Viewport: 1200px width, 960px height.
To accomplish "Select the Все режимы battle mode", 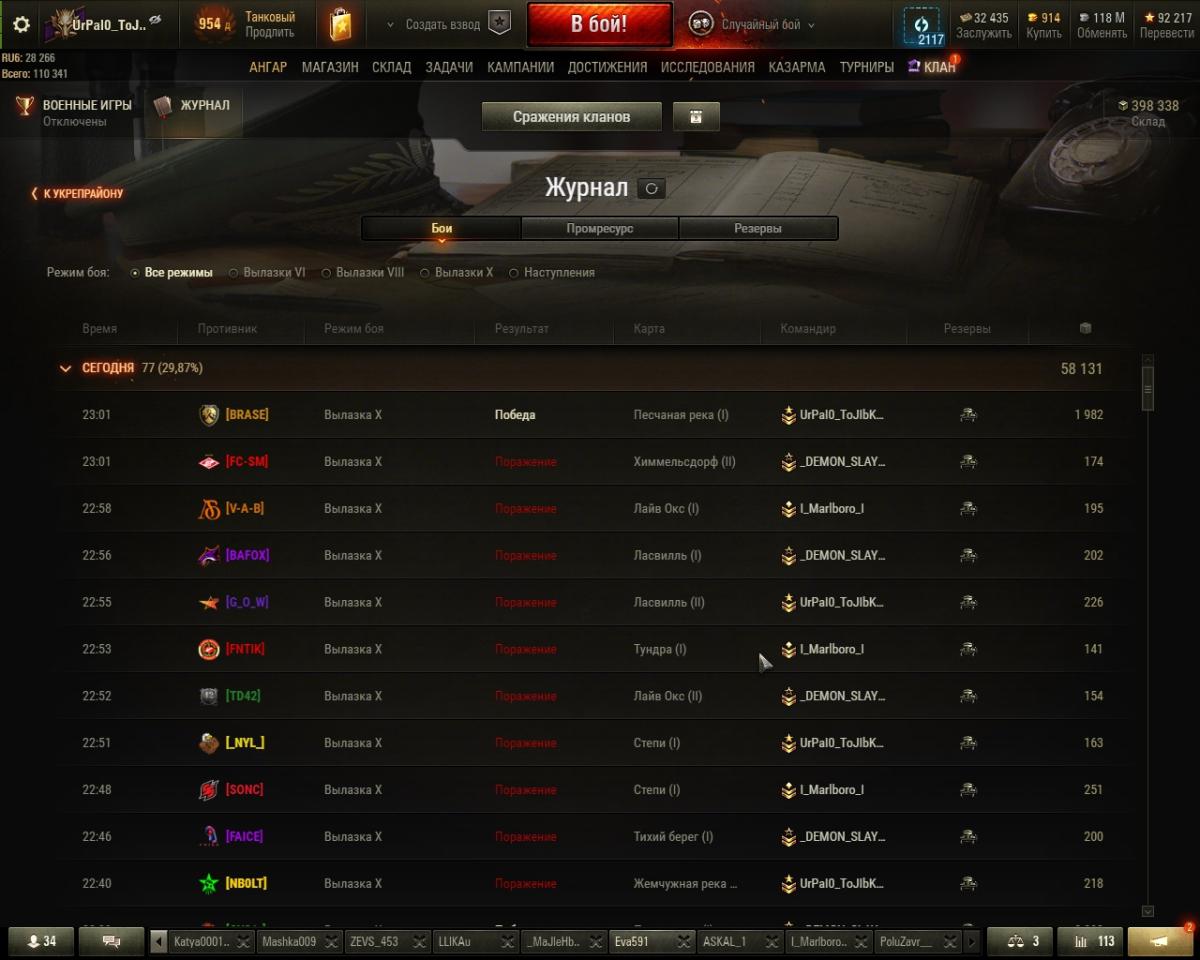I will tap(172, 272).
